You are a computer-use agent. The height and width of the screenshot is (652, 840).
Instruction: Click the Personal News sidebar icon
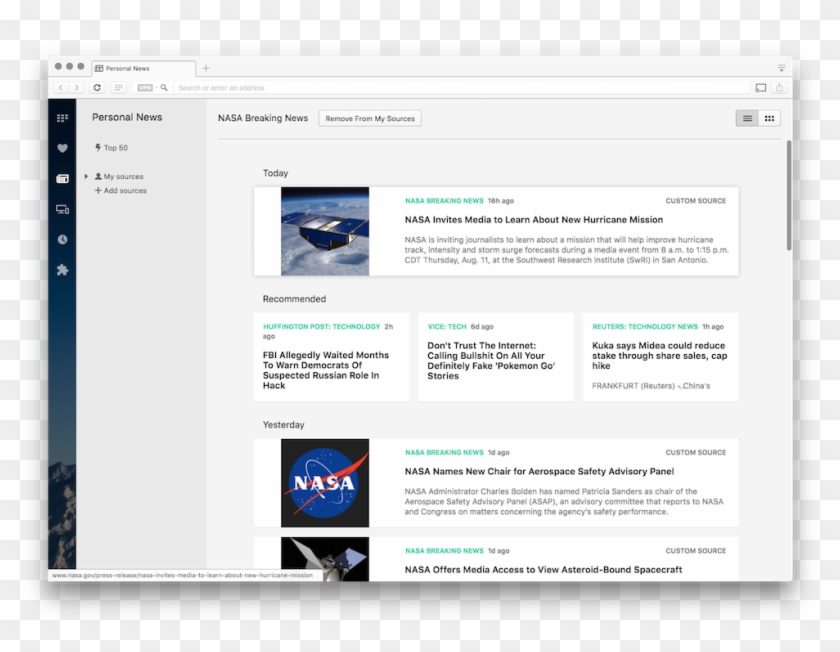pos(62,179)
